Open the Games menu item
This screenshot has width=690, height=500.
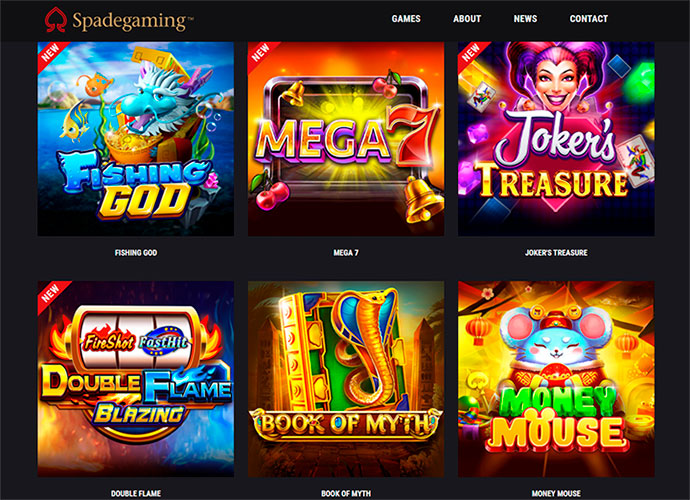point(406,19)
